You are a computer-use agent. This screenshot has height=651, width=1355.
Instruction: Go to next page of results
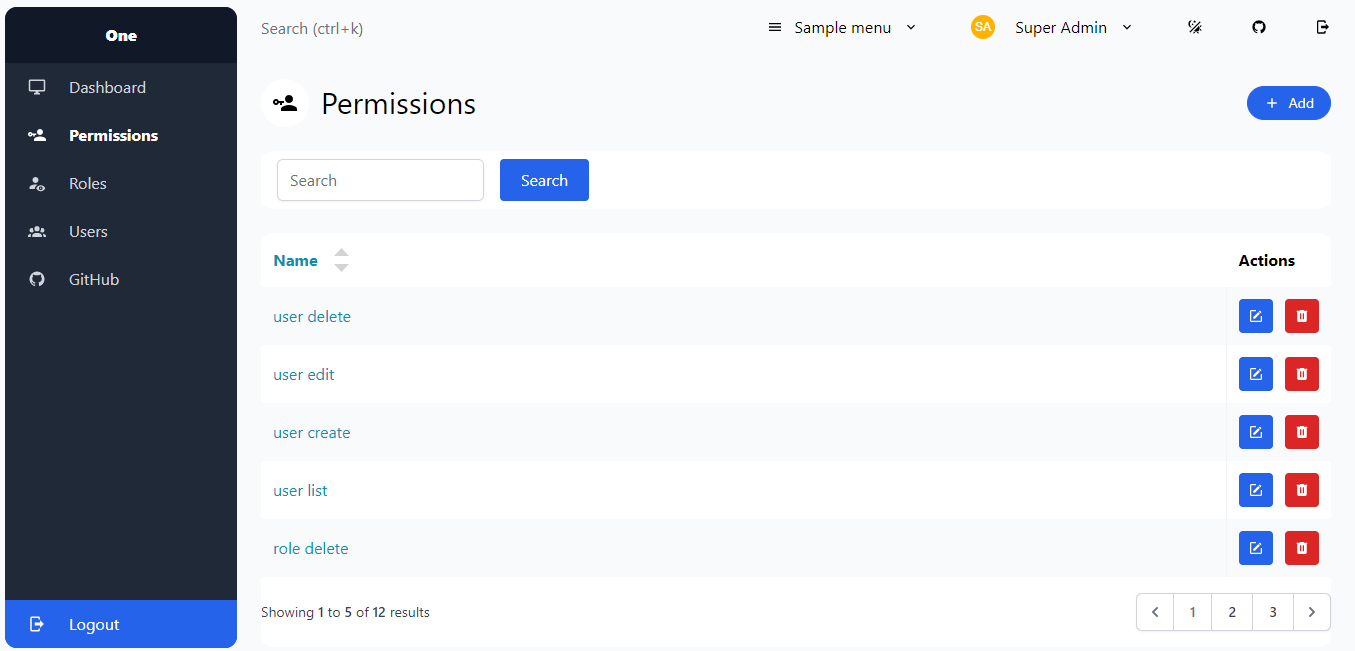[1312, 612]
